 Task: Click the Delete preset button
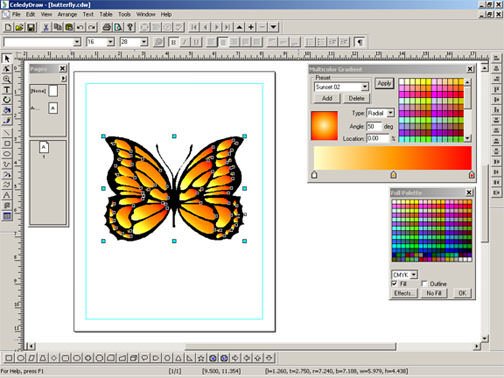coord(356,98)
